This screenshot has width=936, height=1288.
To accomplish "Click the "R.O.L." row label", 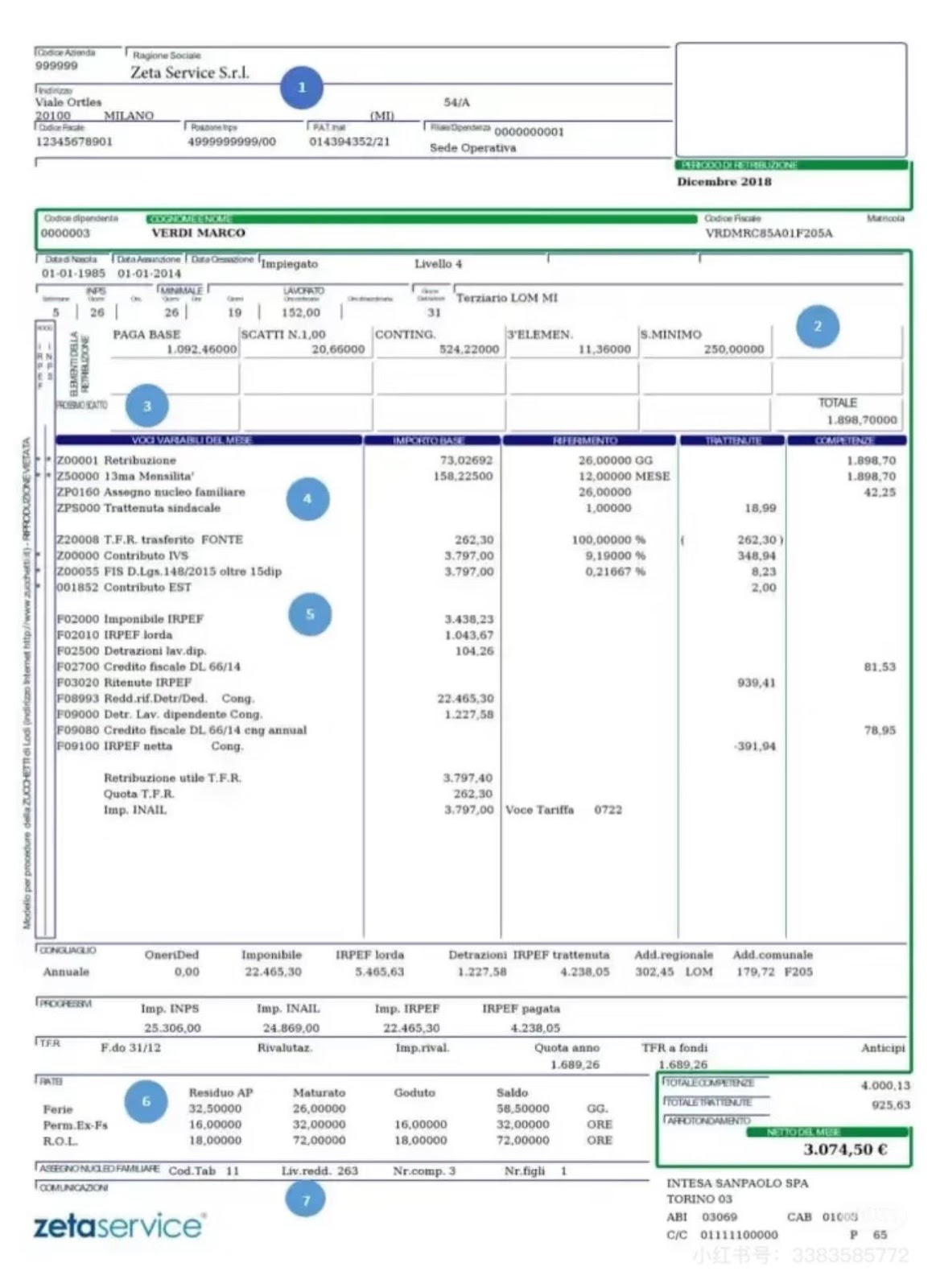I will pos(60,1141).
